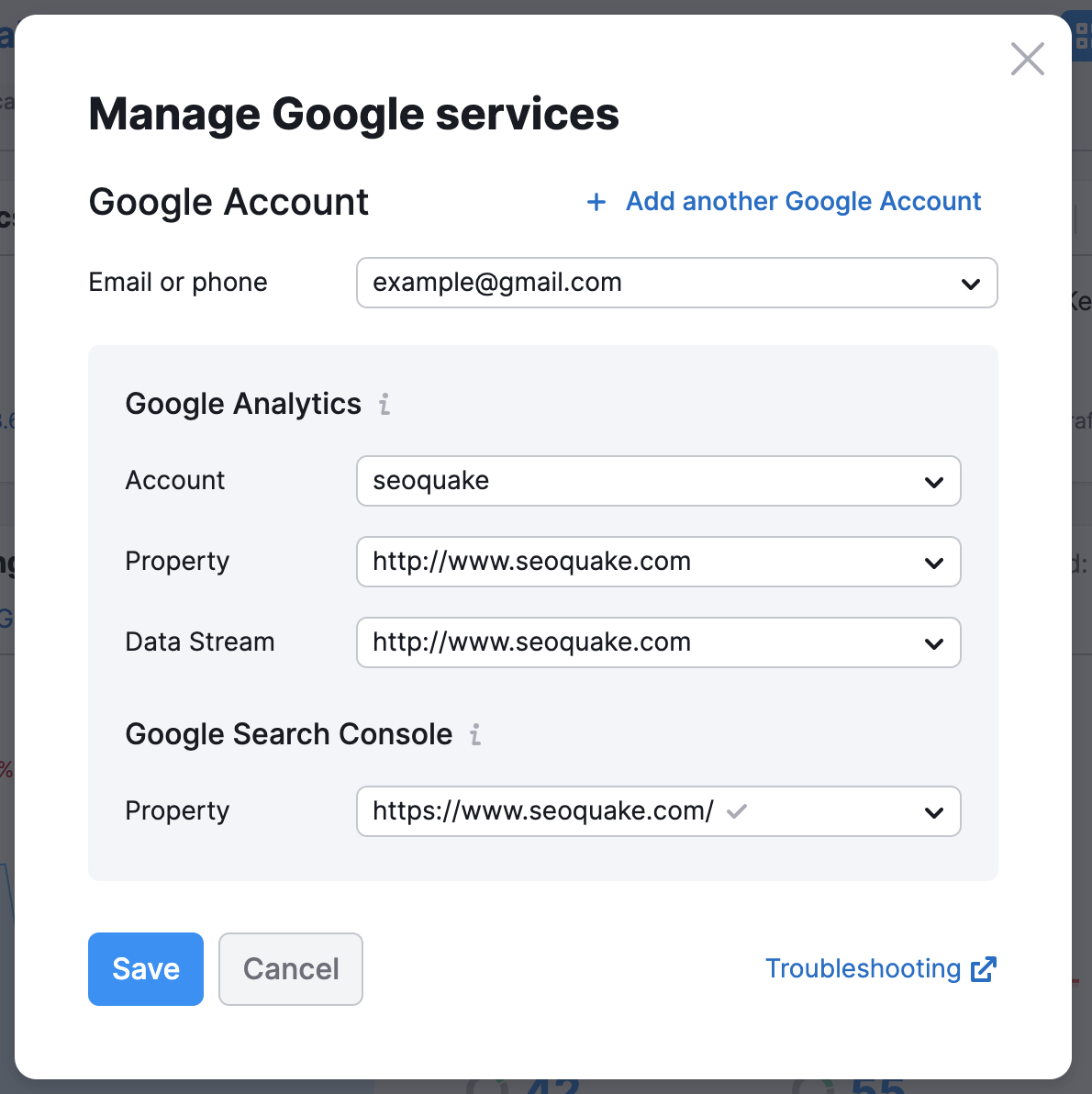Add another Google Account
Viewport: 1092px width, 1094px height.
coord(802,201)
